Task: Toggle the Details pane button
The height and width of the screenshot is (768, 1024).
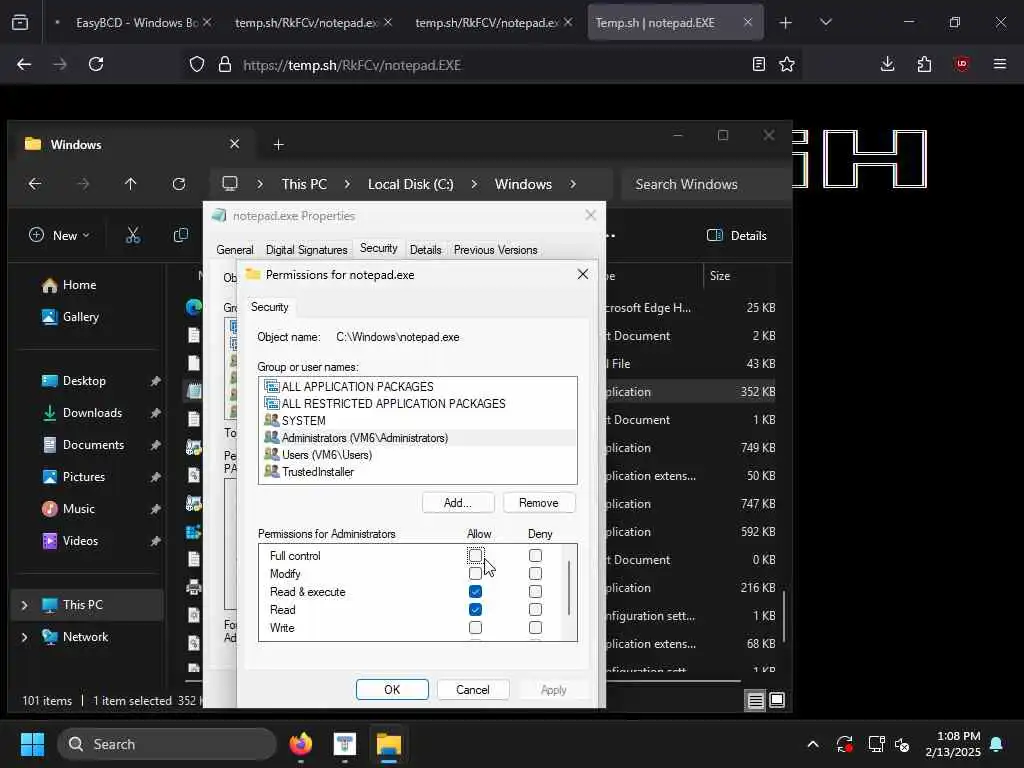Action: (737, 235)
